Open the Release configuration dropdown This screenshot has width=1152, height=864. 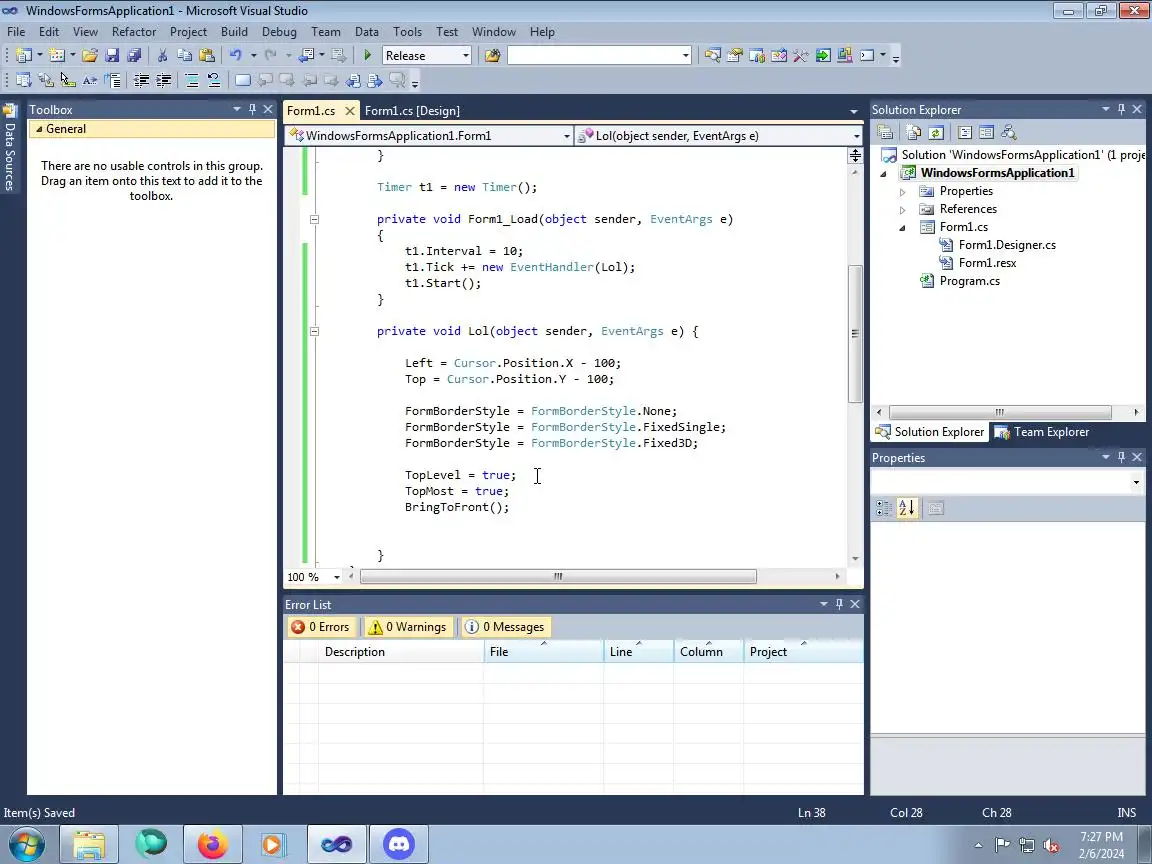pos(465,56)
